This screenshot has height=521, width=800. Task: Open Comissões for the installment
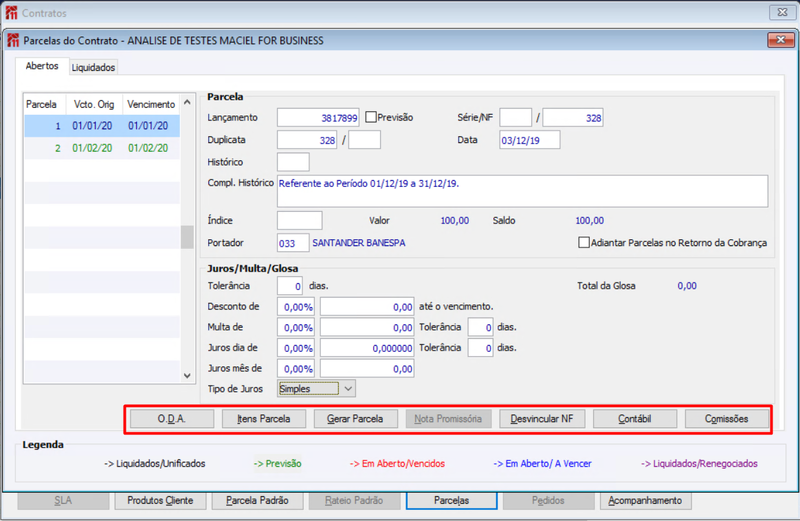[727, 419]
